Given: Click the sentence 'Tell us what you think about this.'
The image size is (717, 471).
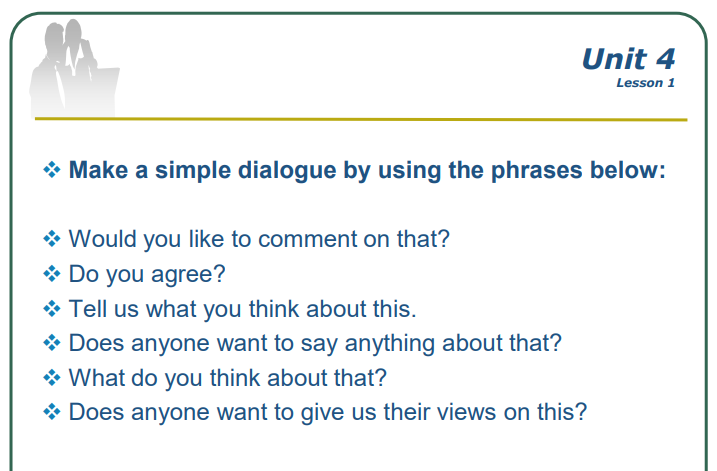Looking at the screenshot, I should 243,309.
